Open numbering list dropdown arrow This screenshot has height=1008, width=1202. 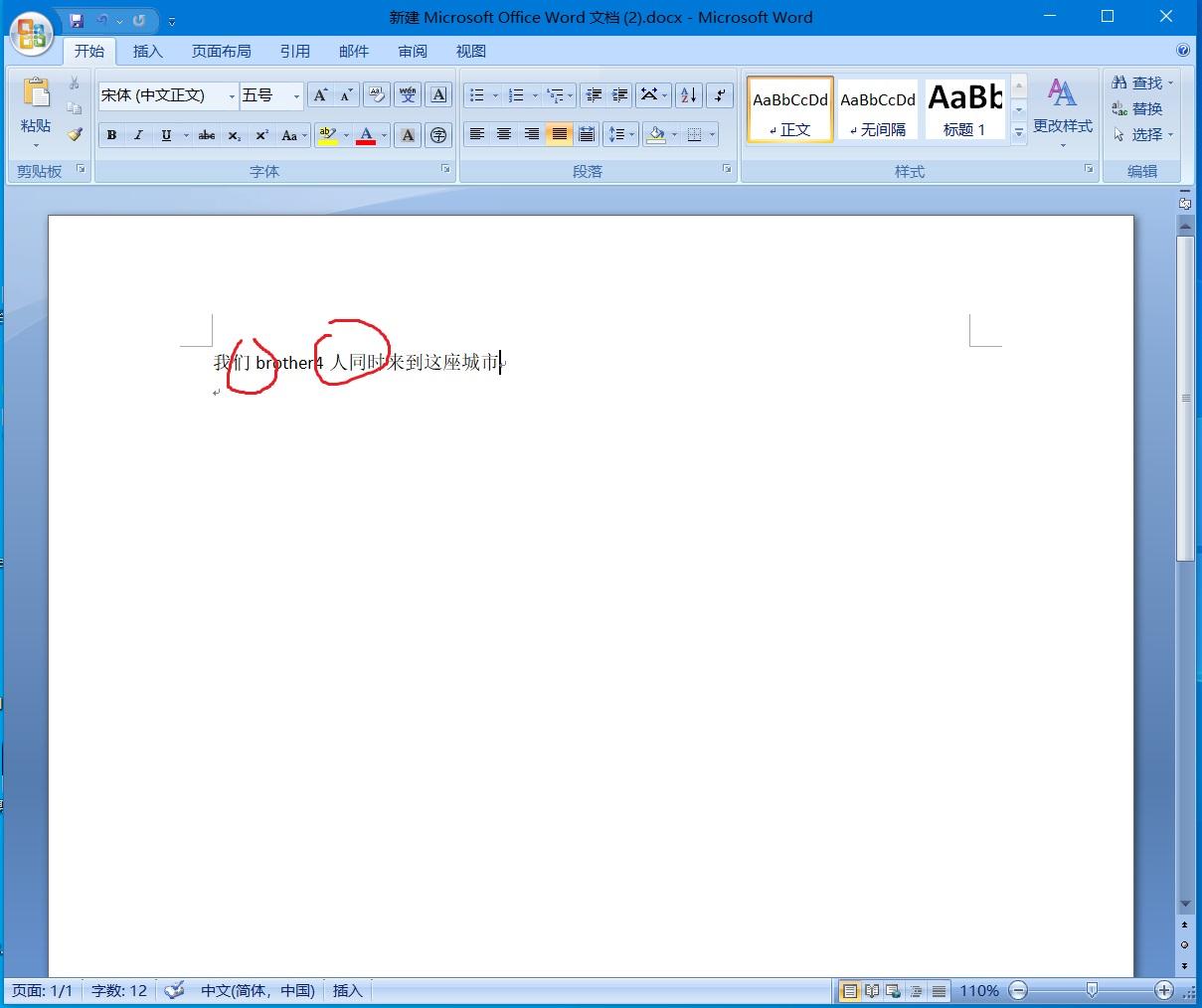pyautogui.click(x=535, y=95)
